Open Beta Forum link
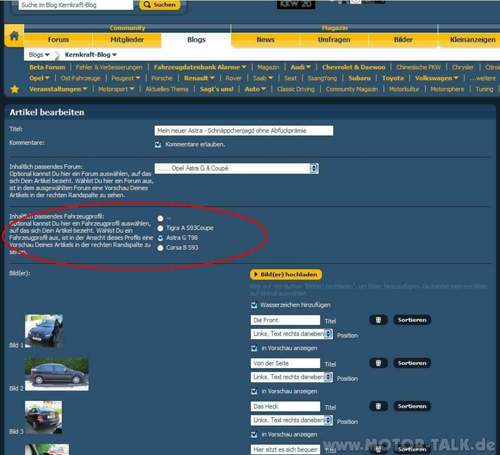 47,67
